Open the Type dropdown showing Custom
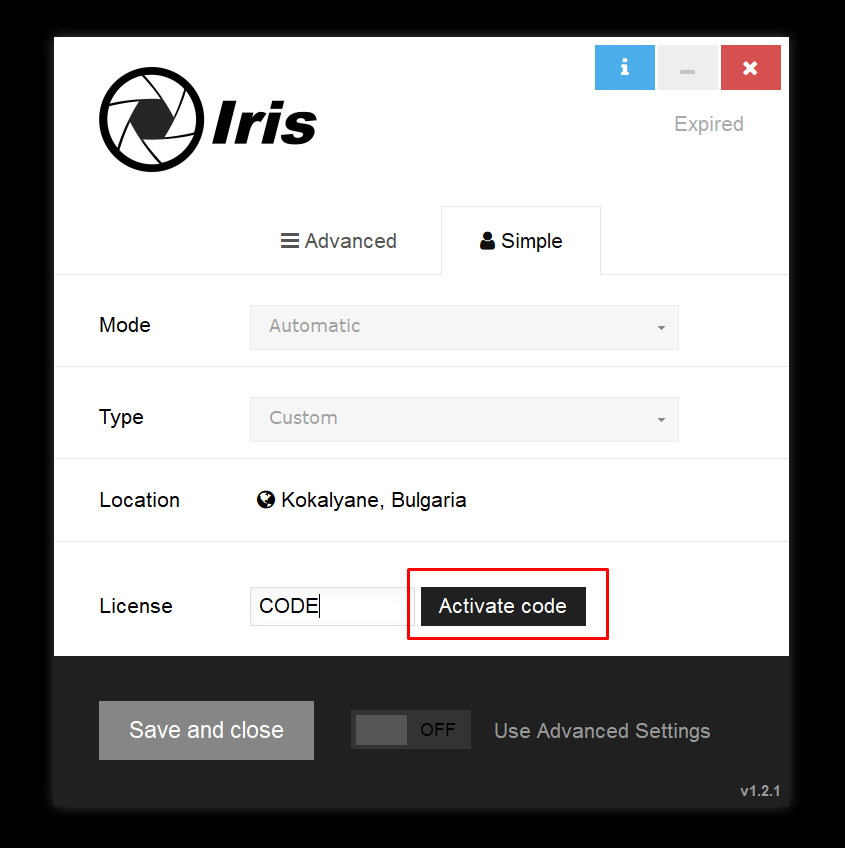 pyautogui.click(x=464, y=419)
